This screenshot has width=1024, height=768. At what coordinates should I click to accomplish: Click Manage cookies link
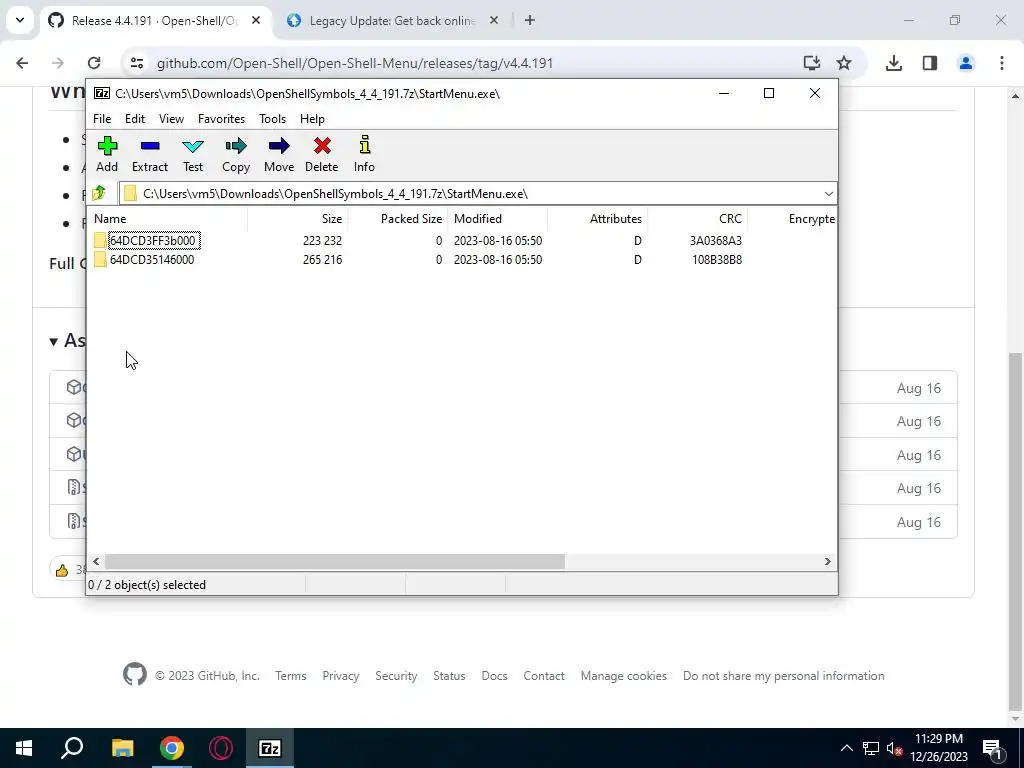[624, 676]
